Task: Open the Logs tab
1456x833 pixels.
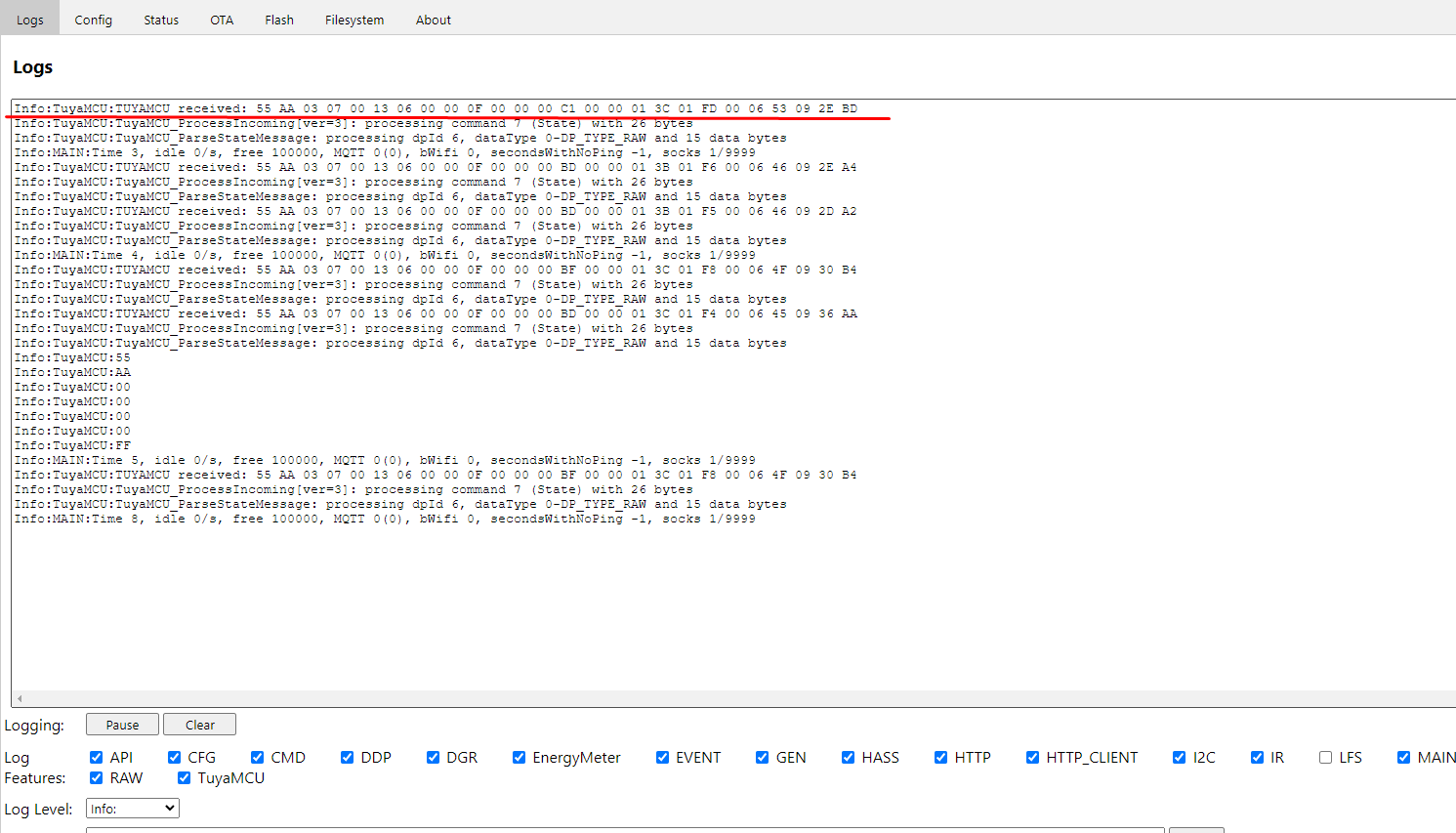Action: coord(29,19)
